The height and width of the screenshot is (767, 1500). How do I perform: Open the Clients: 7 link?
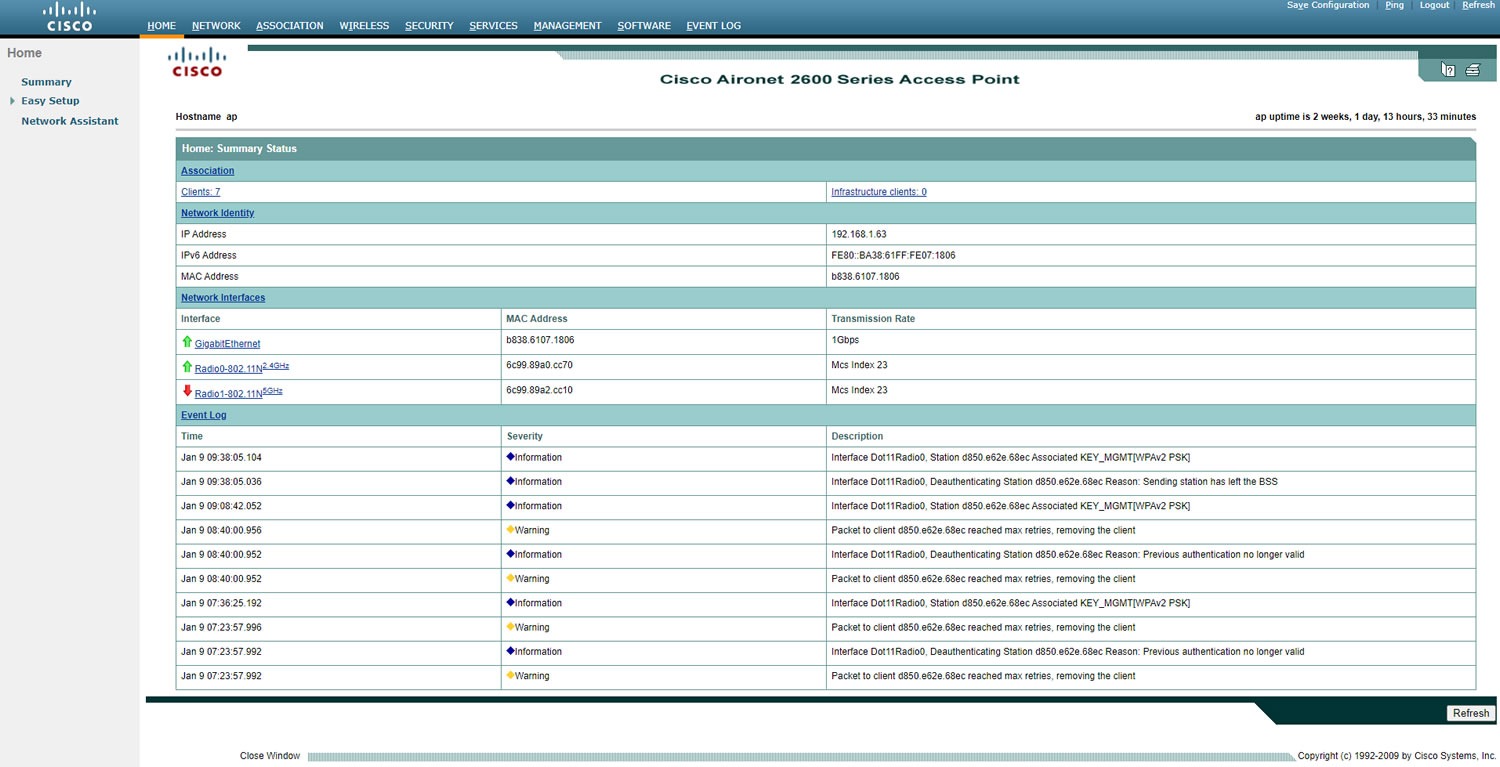click(200, 192)
